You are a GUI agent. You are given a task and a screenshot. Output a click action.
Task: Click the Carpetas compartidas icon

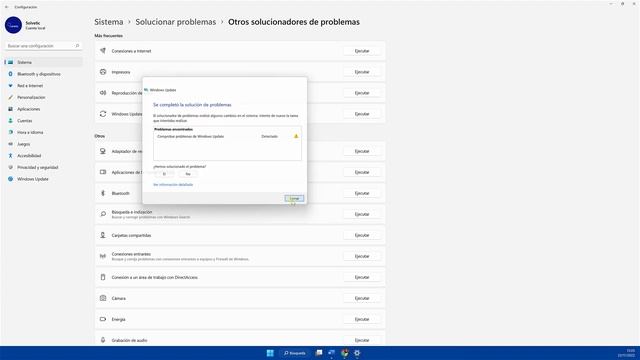pyautogui.click(x=103, y=236)
